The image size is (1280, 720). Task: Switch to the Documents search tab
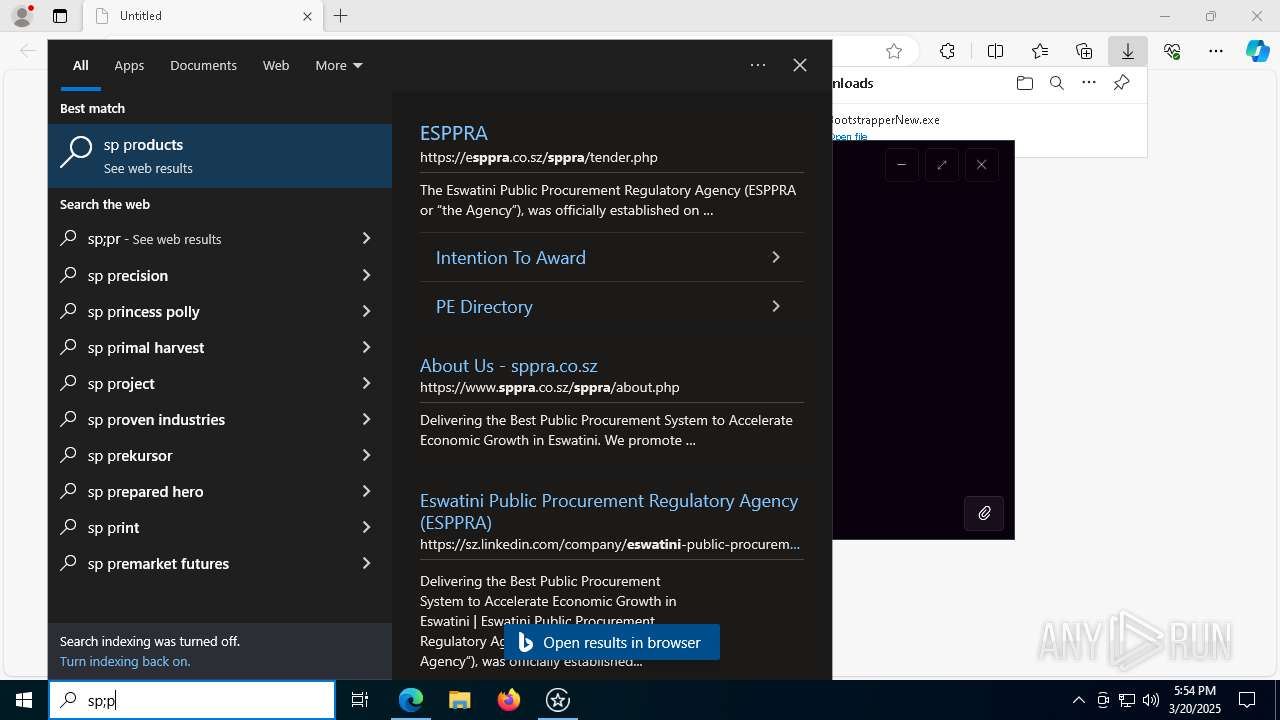[x=203, y=65]
